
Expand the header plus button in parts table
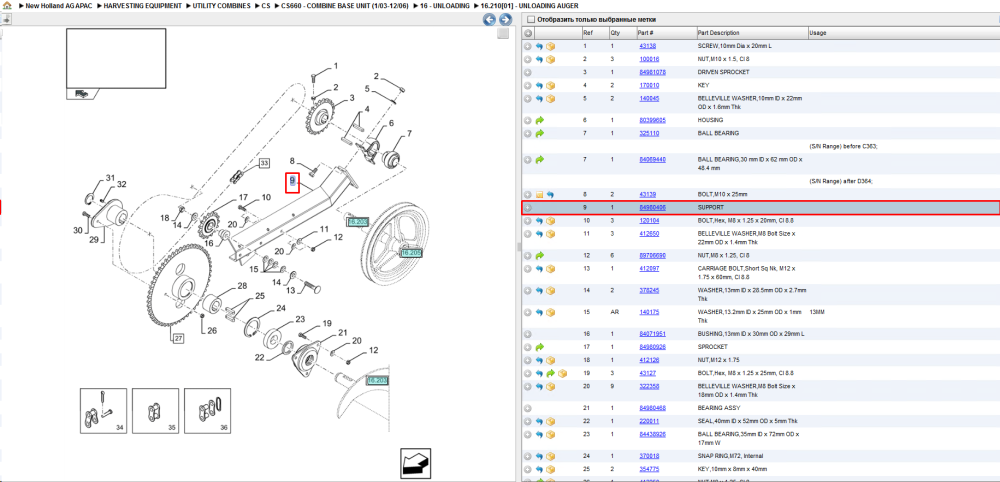click(x=528, y=33)
